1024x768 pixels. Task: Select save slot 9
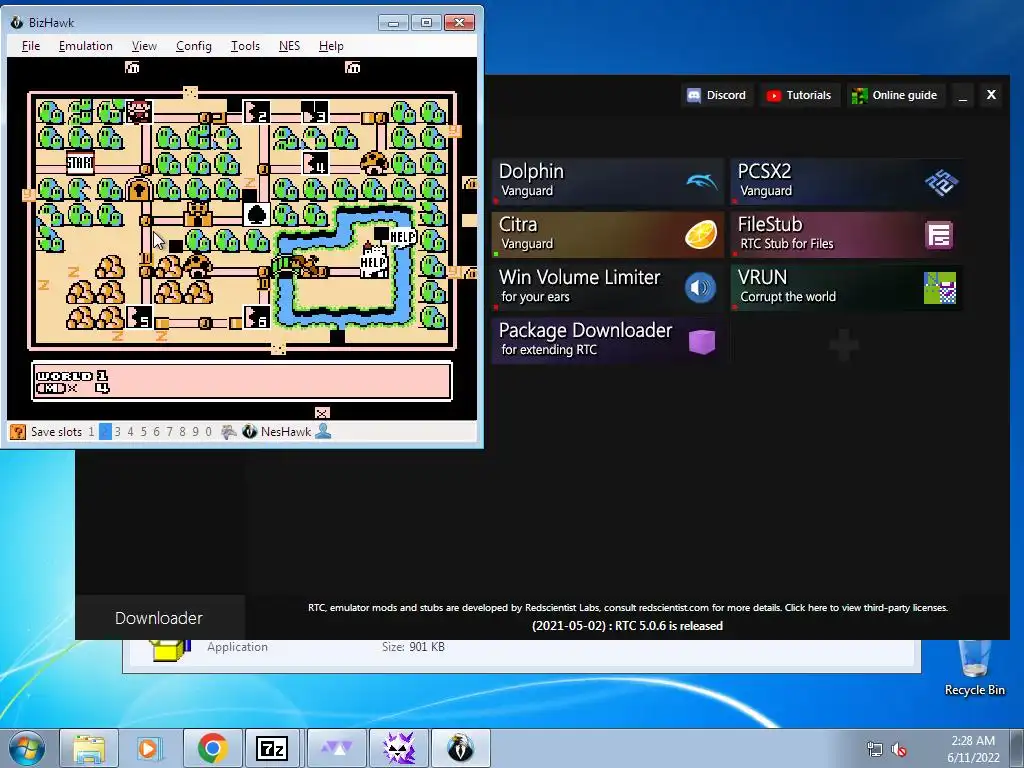tap(195, 432)
